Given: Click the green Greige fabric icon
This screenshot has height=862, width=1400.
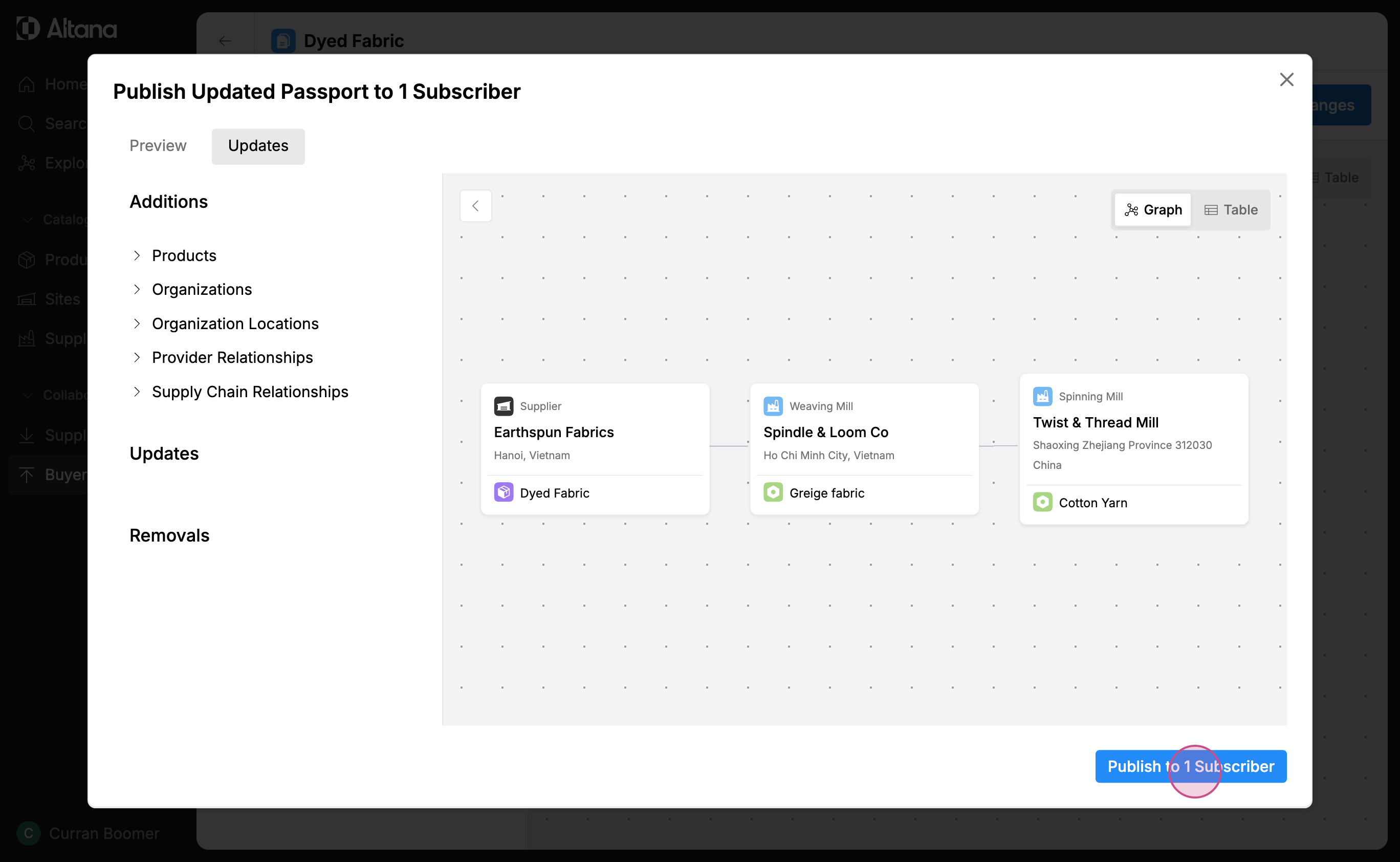Looking at the screenshot, I should [773, 492].
